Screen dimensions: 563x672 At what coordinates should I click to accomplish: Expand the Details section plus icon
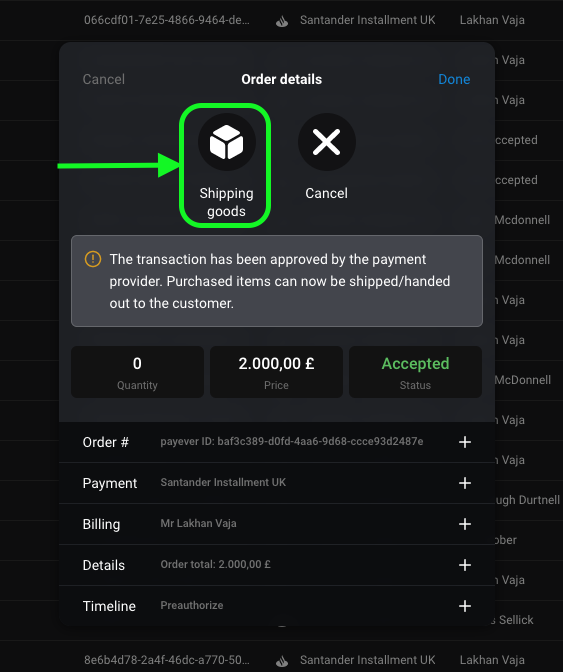pyautogui.click(x=465, y=565)
